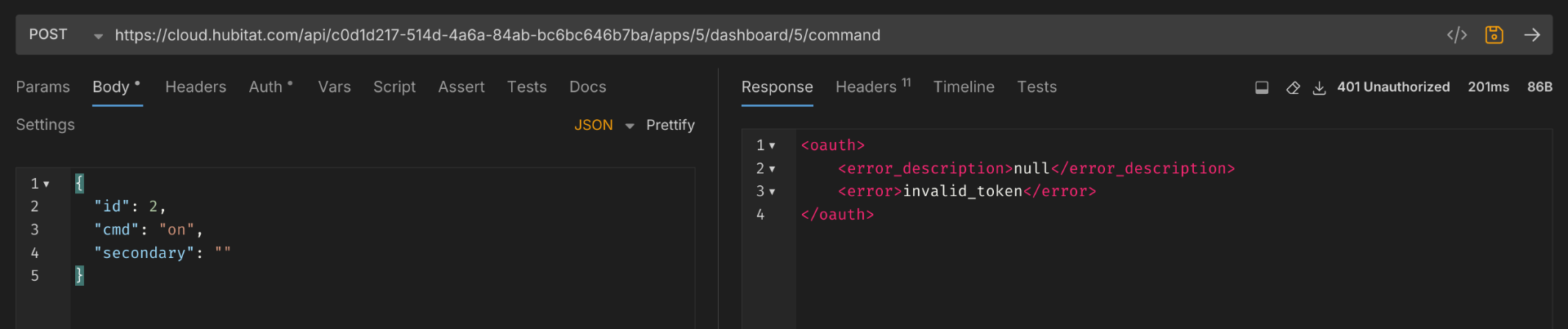Click the request URL input field
The height and width of the screenshot is (329, 1568).
735,35
